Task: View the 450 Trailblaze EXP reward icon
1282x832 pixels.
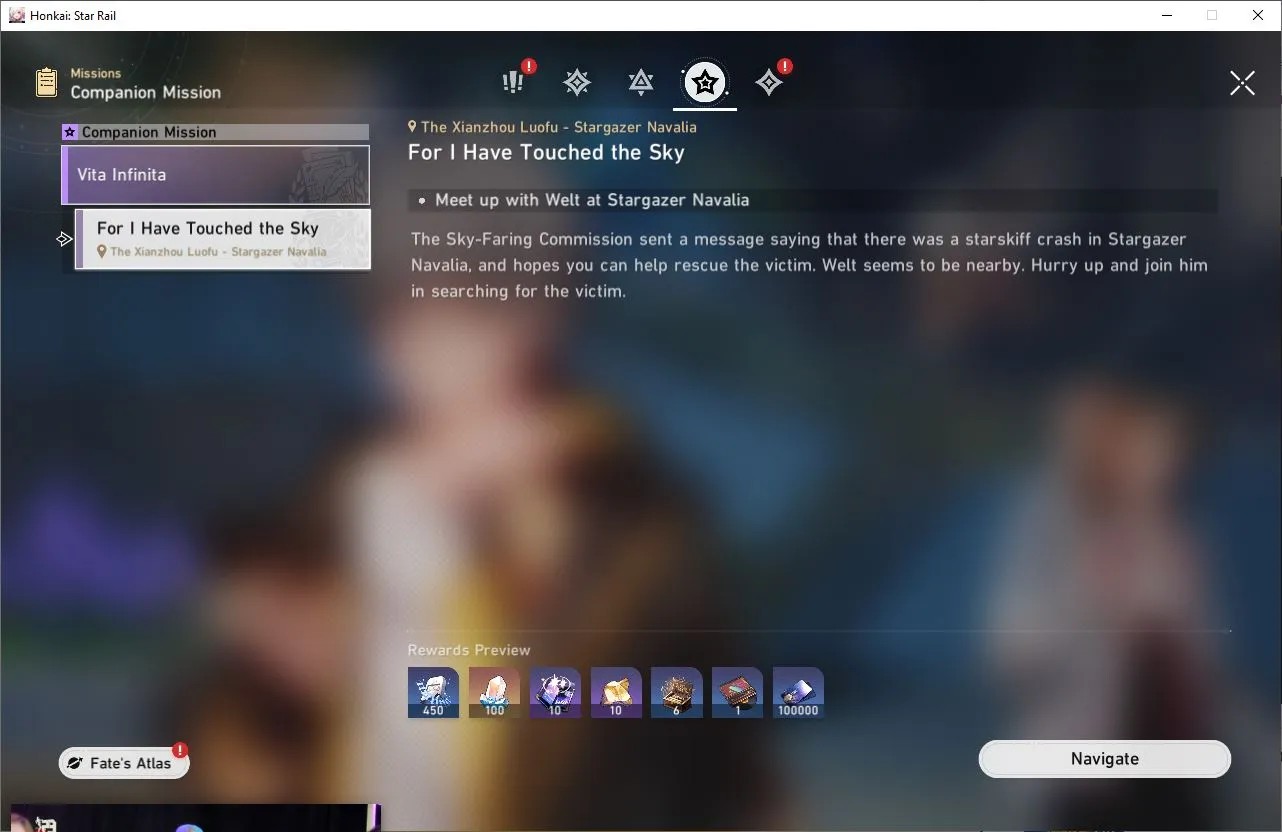Action: pos(433,693)
